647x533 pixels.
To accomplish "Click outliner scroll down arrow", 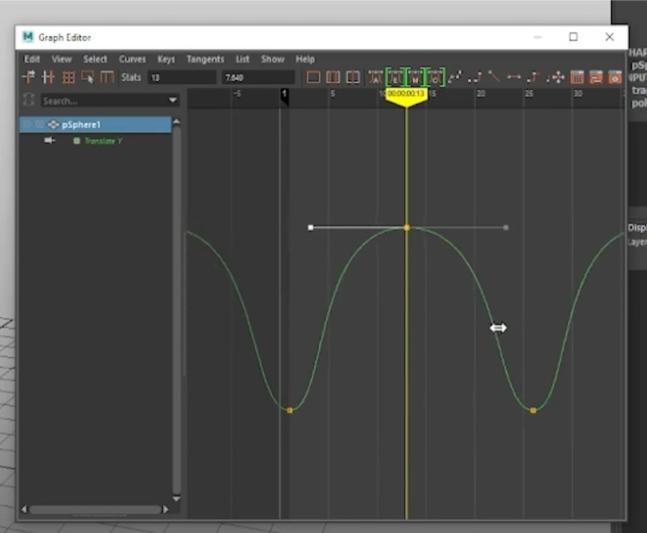I will [177, 498].
